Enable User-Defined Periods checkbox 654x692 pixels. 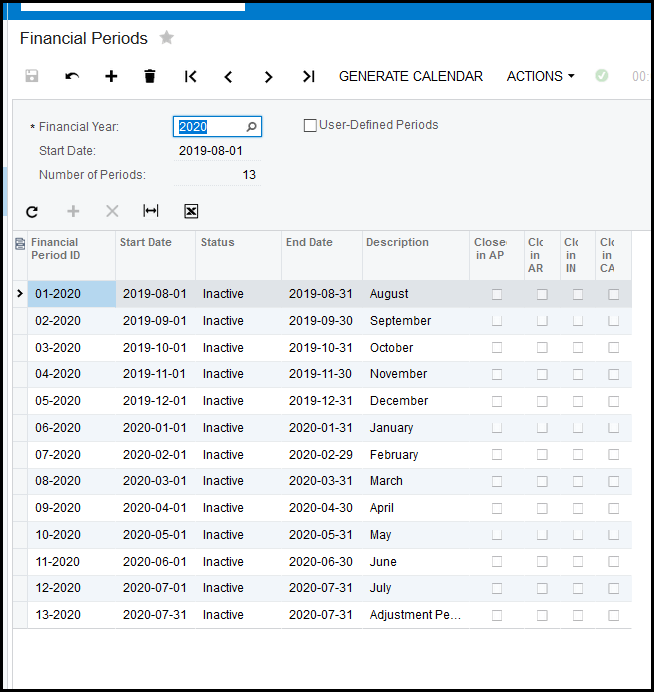(310, 126)
